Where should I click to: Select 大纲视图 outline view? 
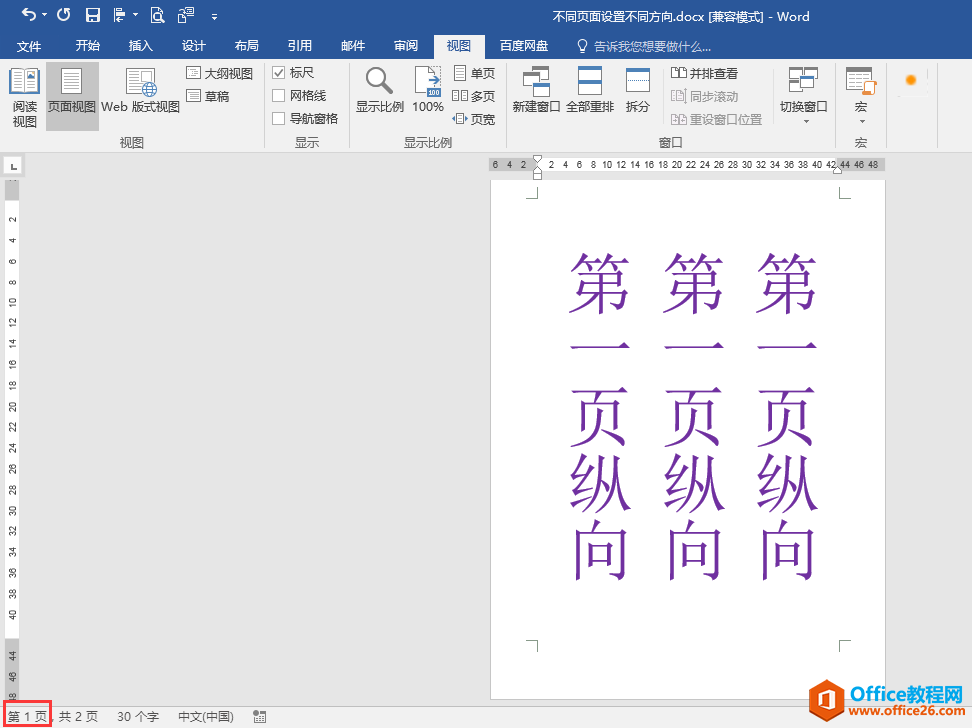pos(220,73)
